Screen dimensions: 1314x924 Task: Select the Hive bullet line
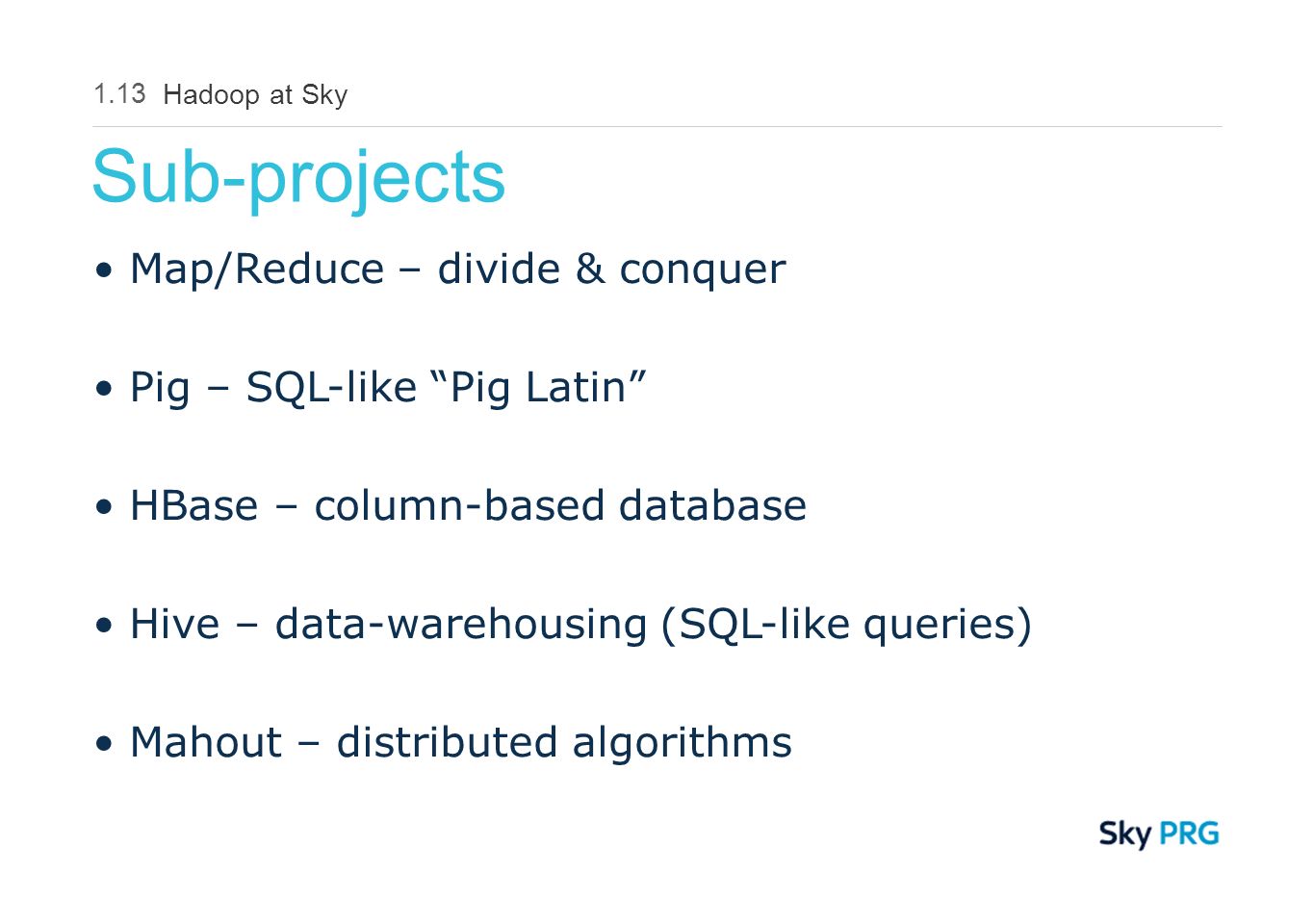point(564,625)
